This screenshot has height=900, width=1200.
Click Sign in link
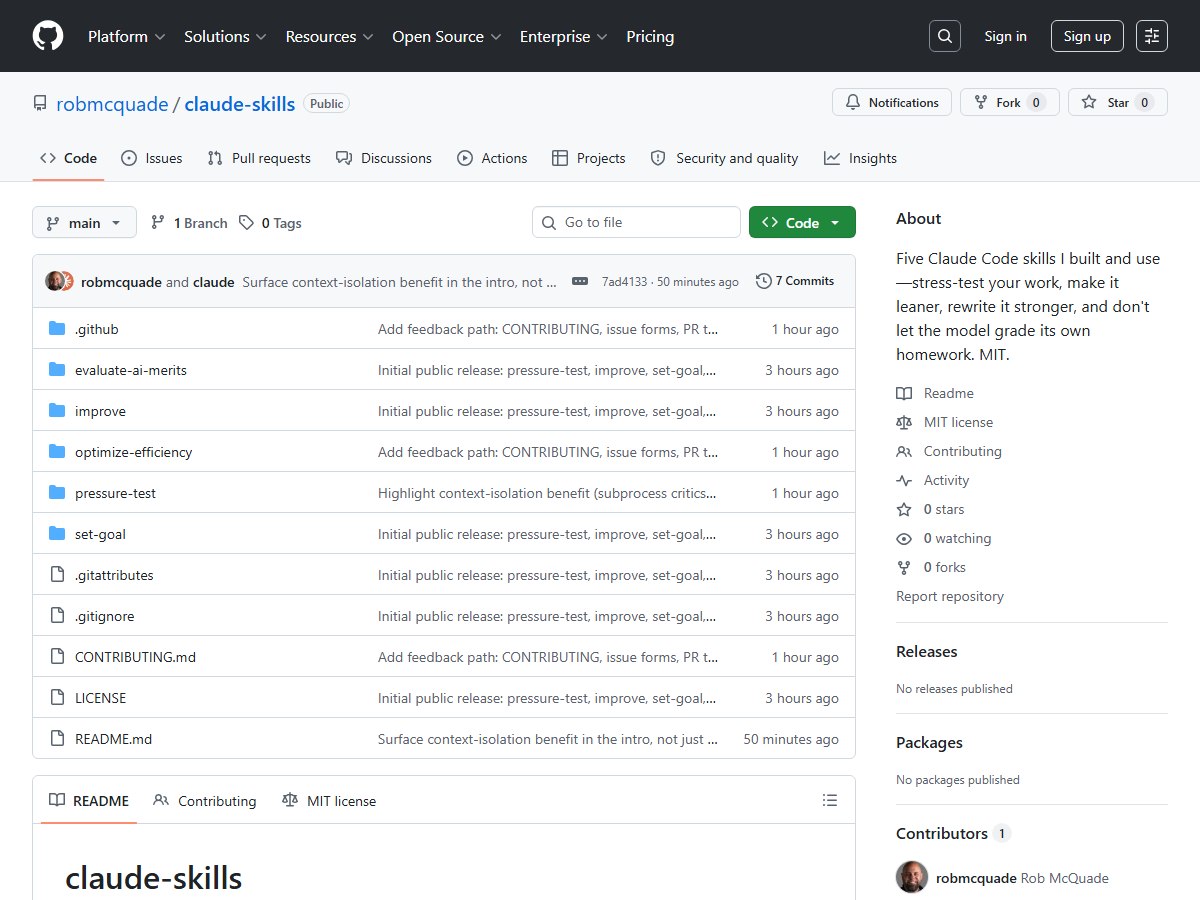click(1005, 36)
